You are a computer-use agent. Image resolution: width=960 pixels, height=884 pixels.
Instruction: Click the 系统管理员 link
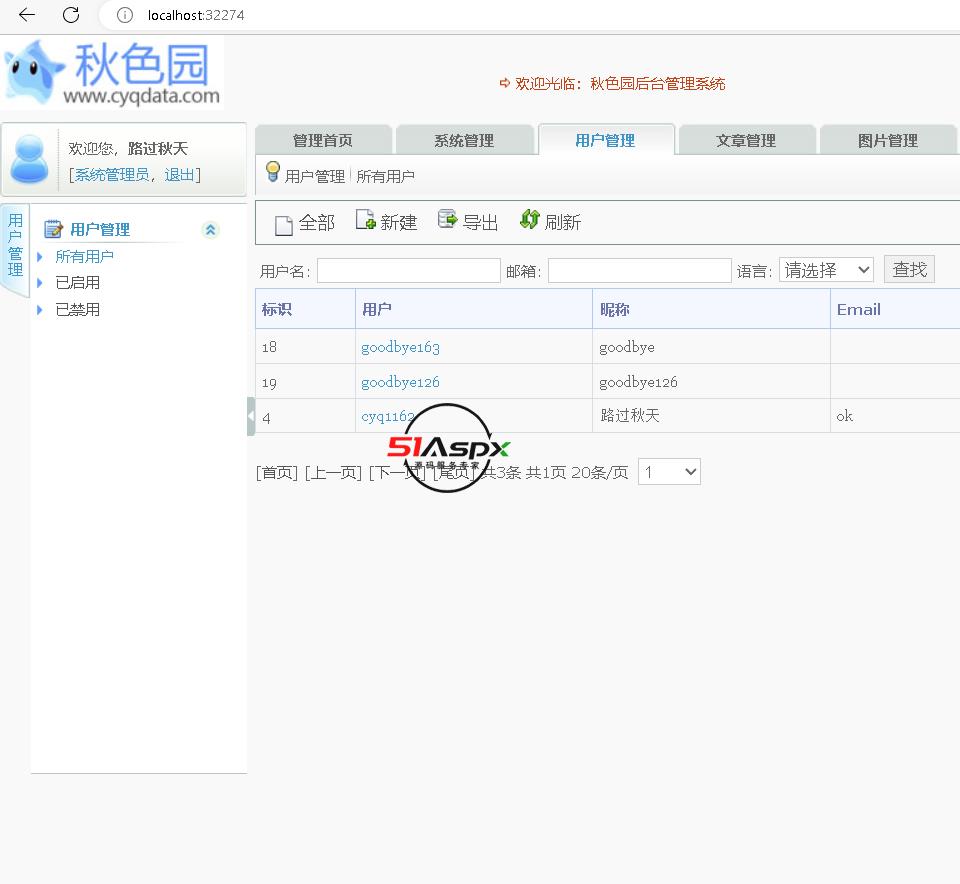coord(112,175)
